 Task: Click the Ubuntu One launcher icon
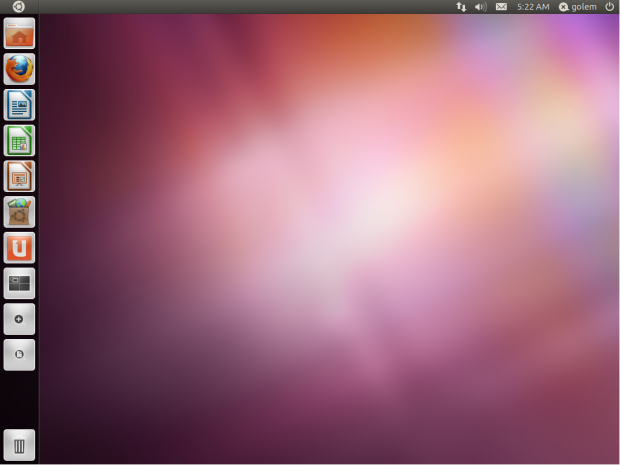tap(19, 247)
